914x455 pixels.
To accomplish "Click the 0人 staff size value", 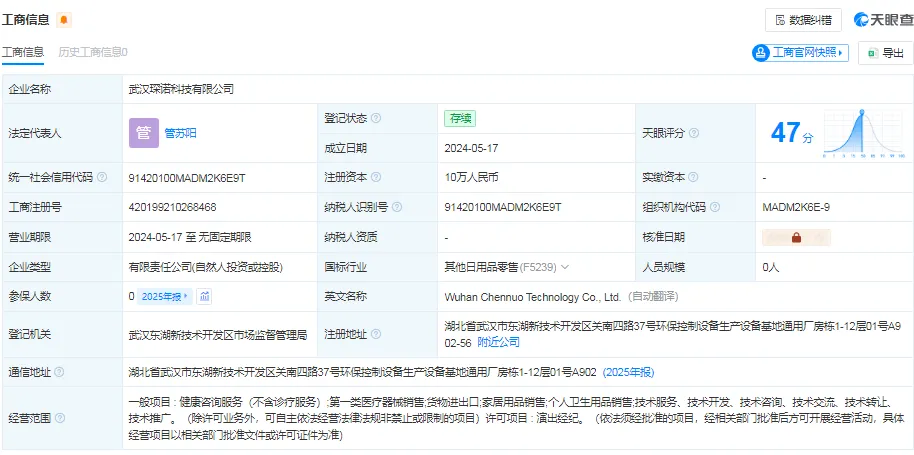I will [771, 267].
